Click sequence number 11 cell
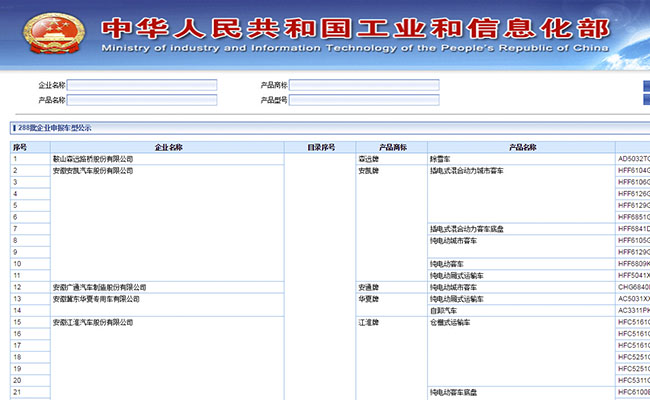The height and width of the screenshot is (400, 650). click(30, 276)
